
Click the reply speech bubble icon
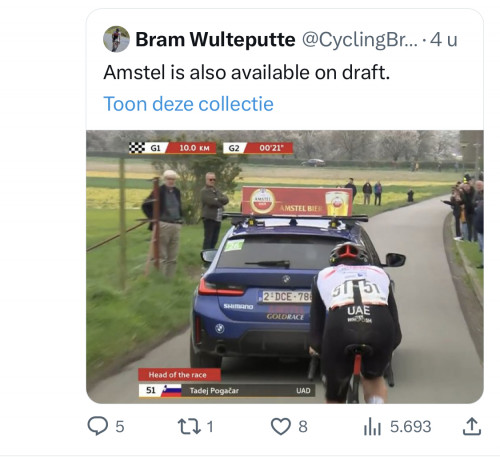(x=98, y=426)
